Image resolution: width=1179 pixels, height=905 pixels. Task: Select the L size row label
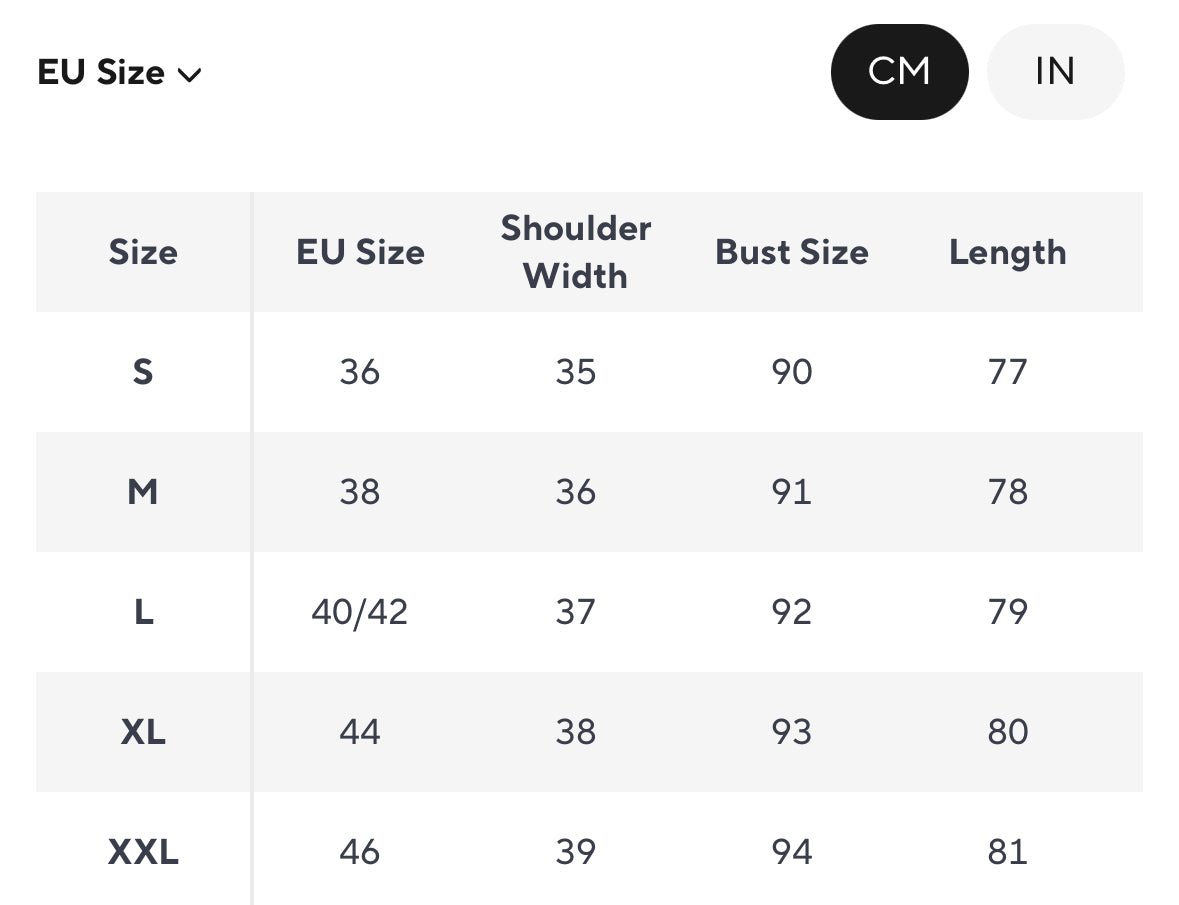pyautogui.click(x=143, y=612)
